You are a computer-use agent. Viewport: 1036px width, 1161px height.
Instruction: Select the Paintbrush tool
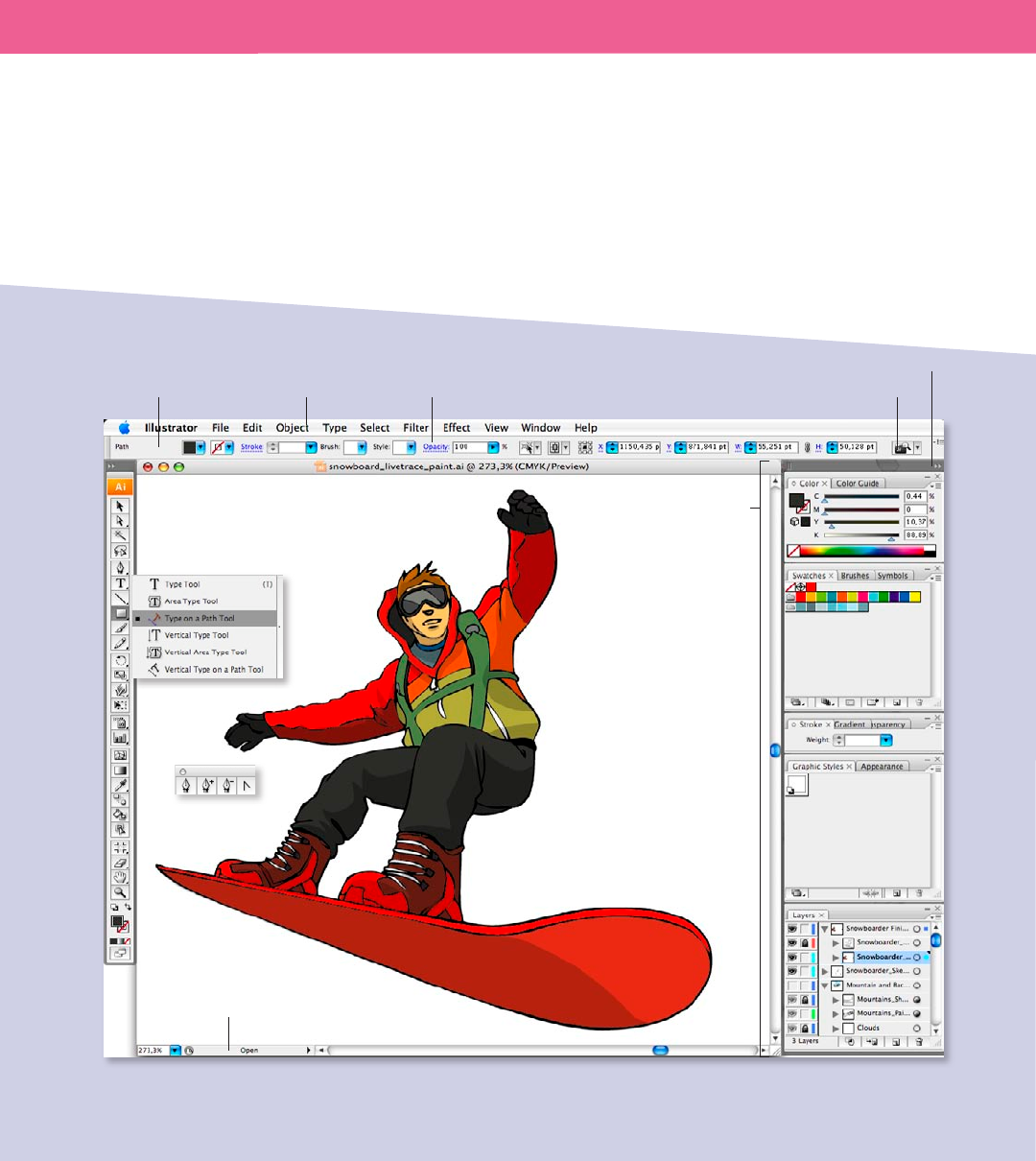point(121,628)
